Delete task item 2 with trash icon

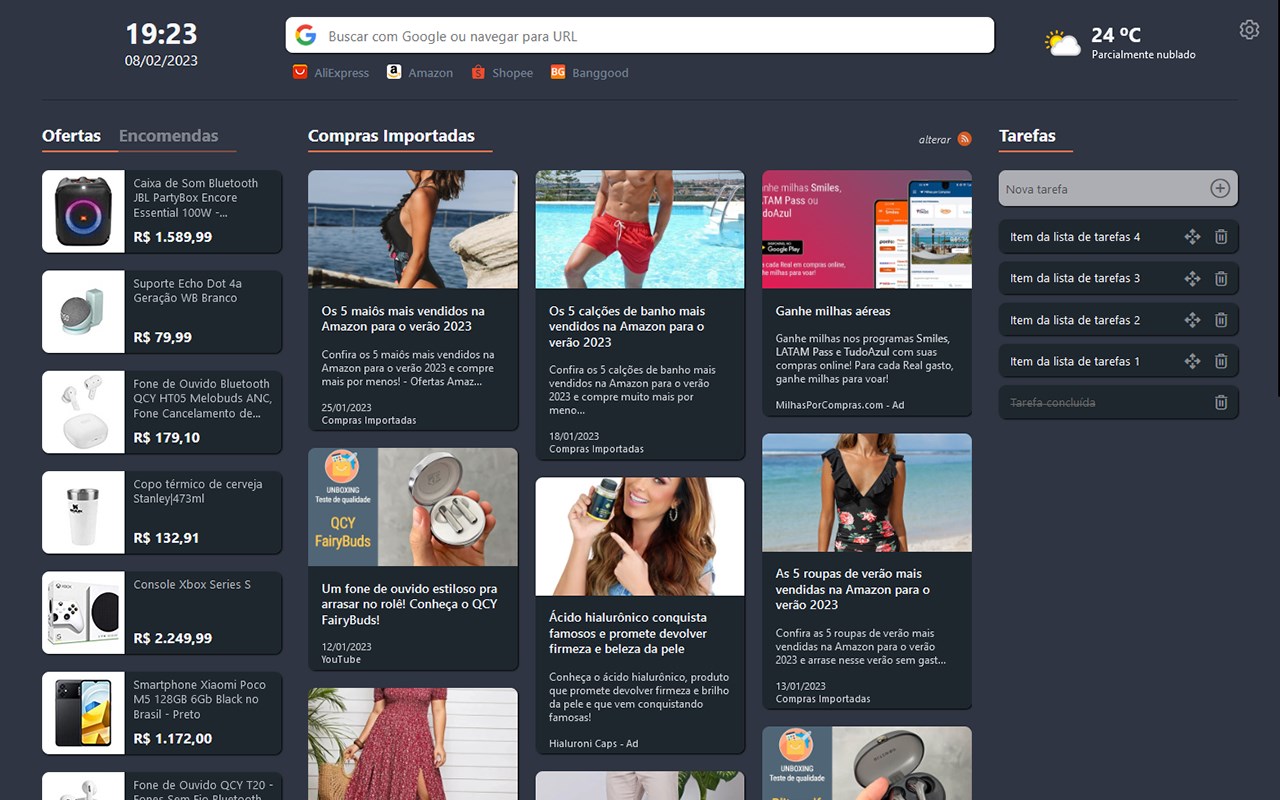(1221, 320)
